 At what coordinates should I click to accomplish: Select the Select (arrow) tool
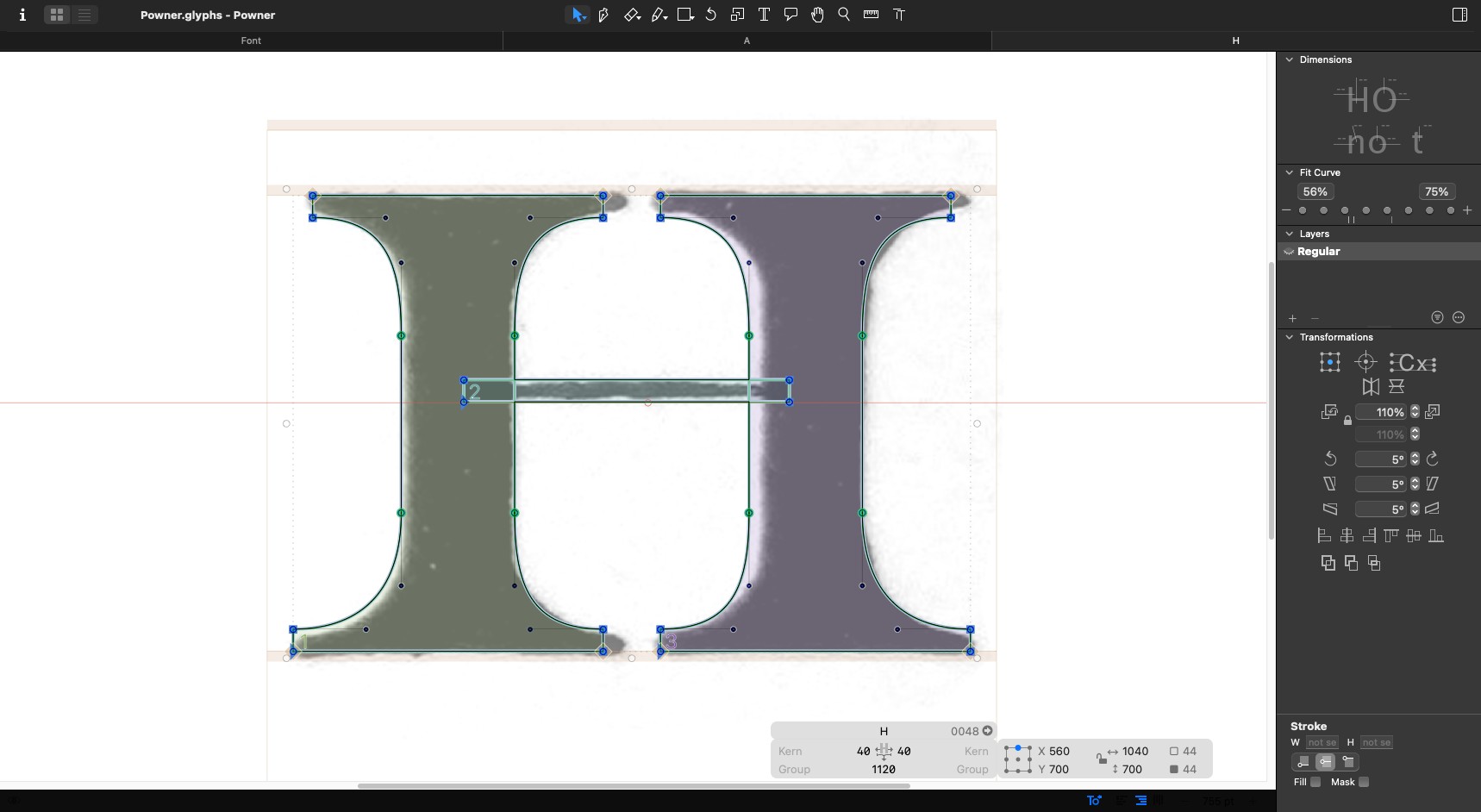click(578, 15)
